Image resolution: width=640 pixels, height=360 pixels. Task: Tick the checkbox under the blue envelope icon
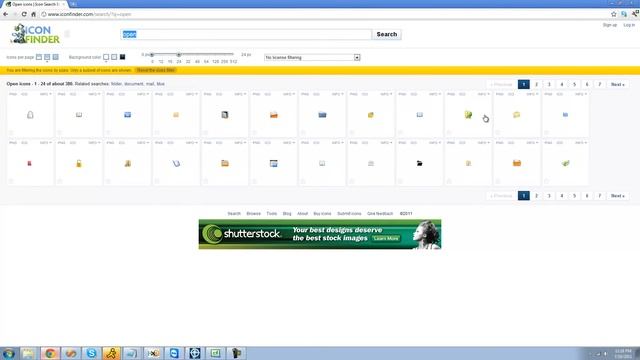point(108,133)
